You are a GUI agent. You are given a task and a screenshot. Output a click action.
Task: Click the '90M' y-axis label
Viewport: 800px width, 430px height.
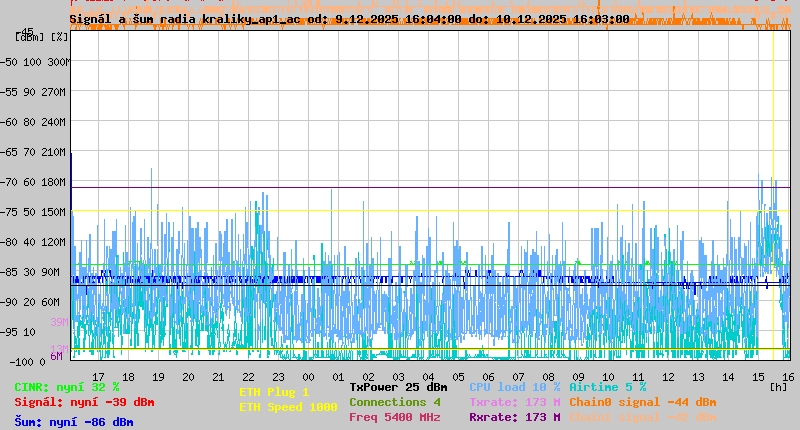pyautogui.click(x=51, y=272)
